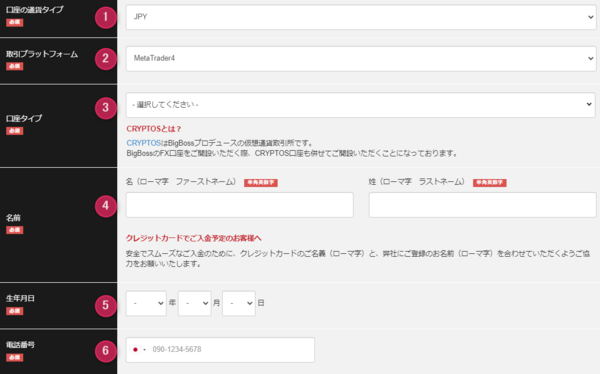Open the account currency dropdown showing JPY
The image size is (600, 374).
coord(361,17)
